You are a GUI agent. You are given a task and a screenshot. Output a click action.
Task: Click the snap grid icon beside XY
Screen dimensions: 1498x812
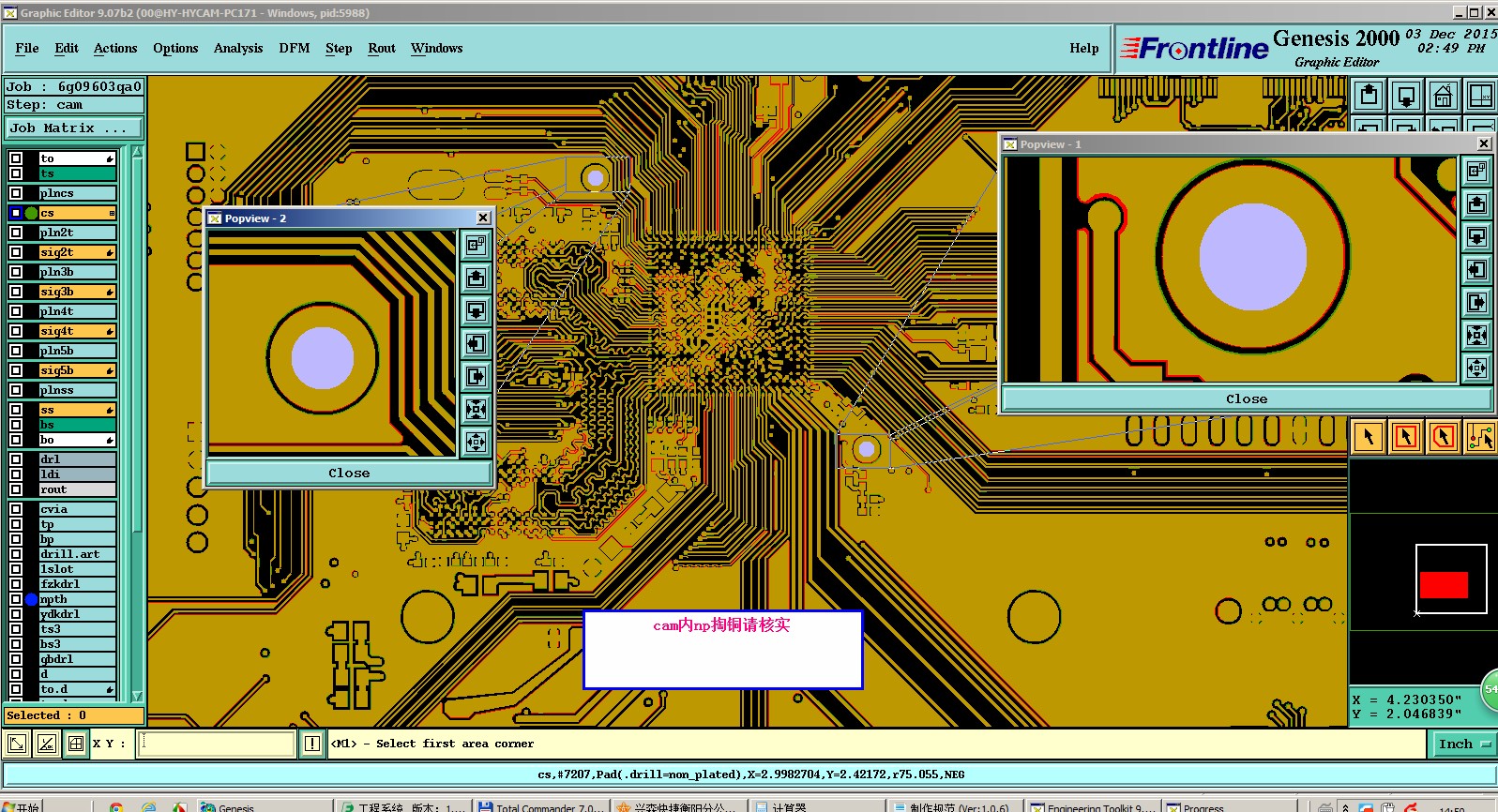(76, 744)
